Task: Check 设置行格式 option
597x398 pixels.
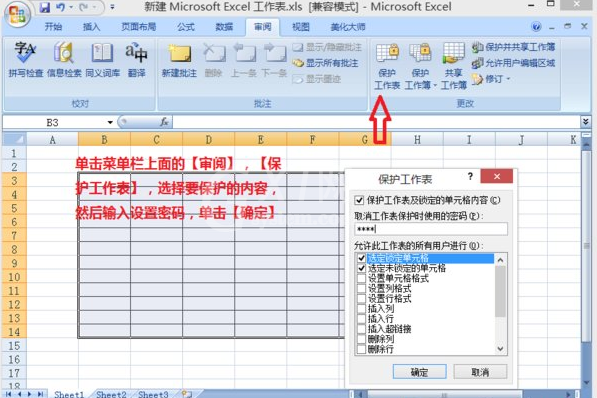Action: (361, 299)
